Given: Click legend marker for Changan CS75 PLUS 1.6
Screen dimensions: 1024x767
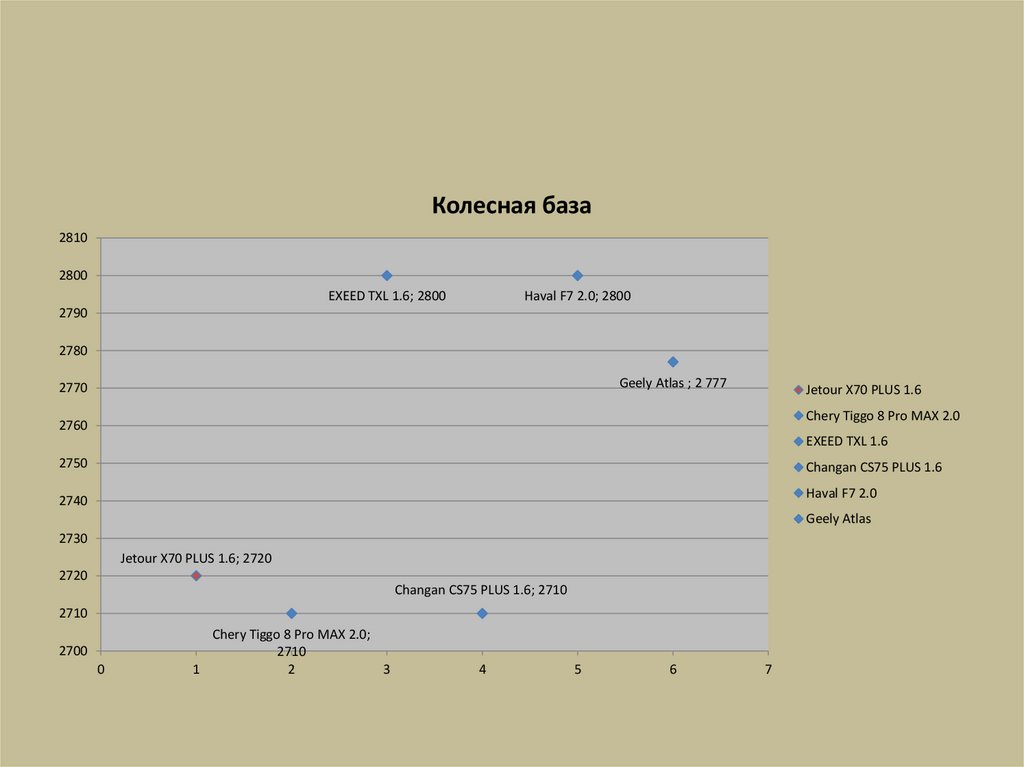Looking at the screenshot, I should [798, 467].
